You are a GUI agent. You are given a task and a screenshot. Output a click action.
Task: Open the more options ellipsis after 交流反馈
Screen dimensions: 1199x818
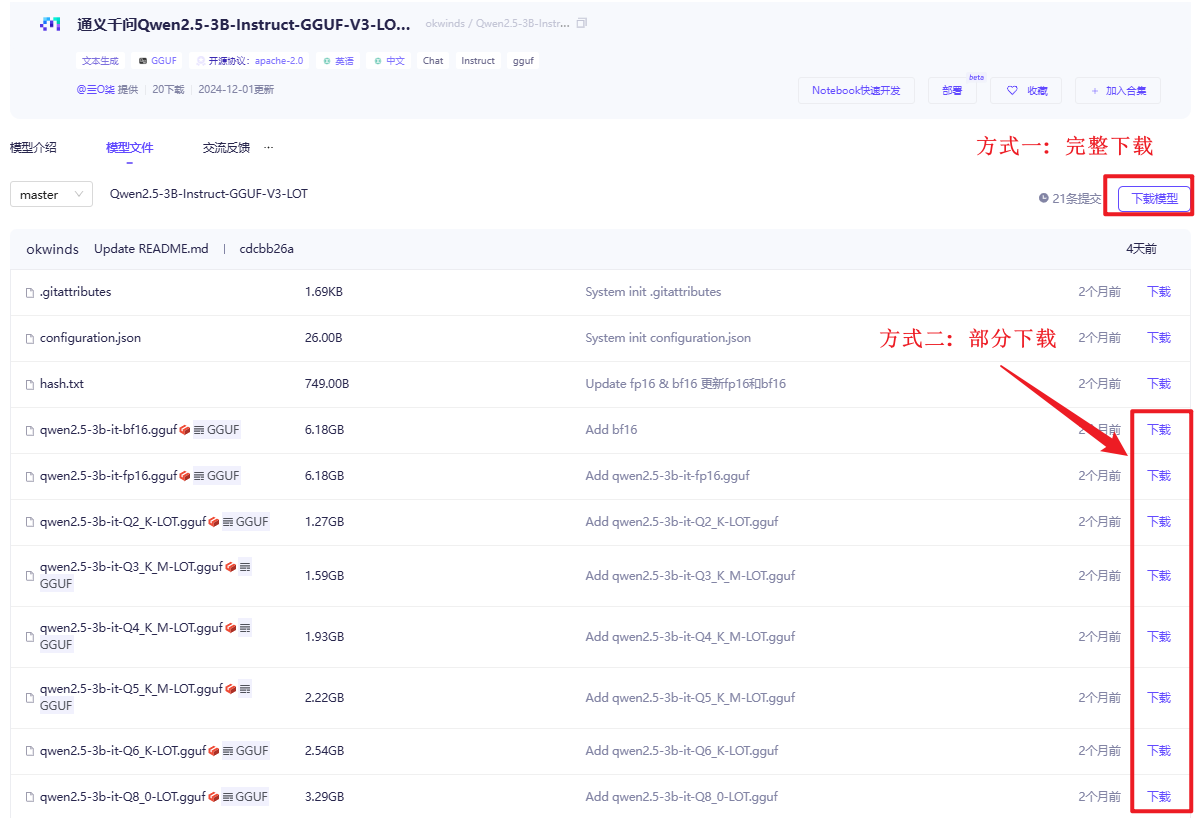[268, 148]
